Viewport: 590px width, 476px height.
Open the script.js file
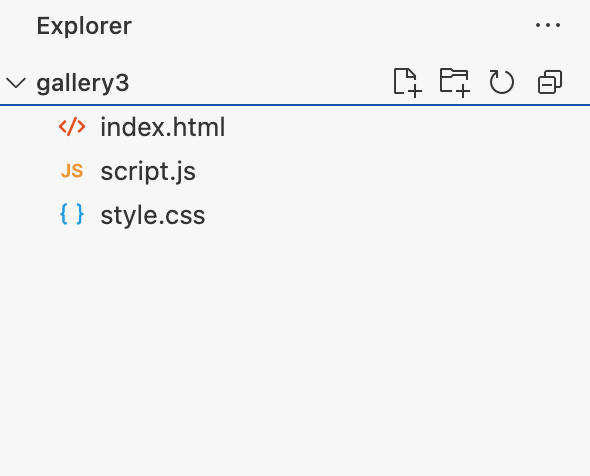148,172
